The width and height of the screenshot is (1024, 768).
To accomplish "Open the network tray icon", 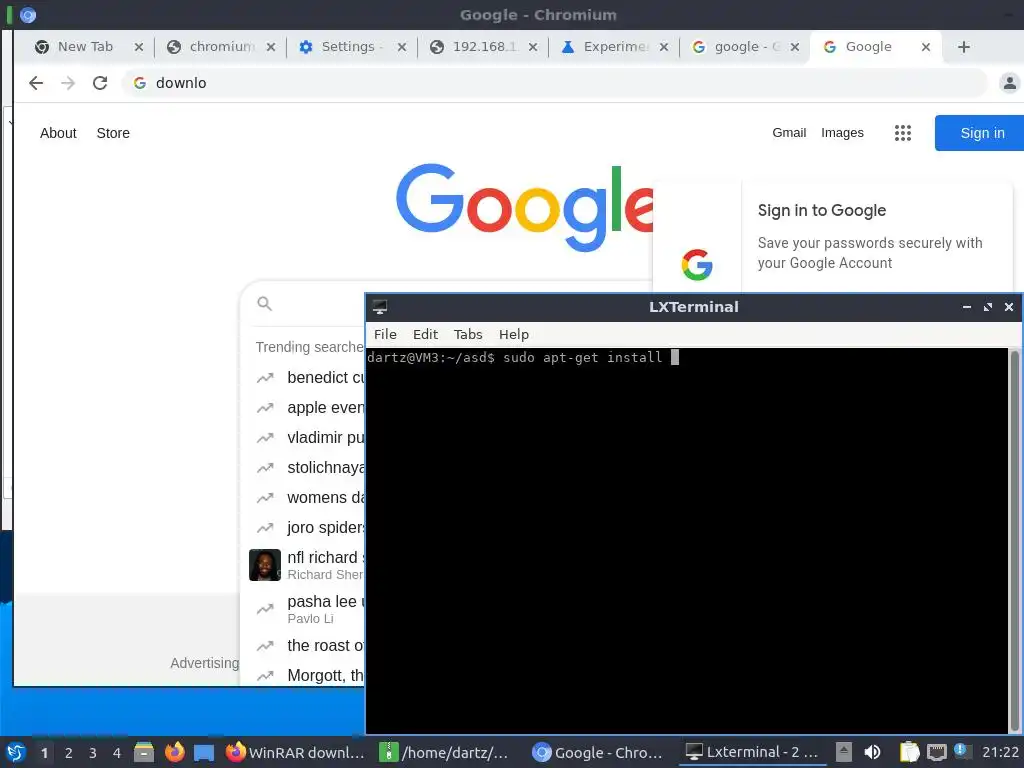I will click(x=936, y=752).
